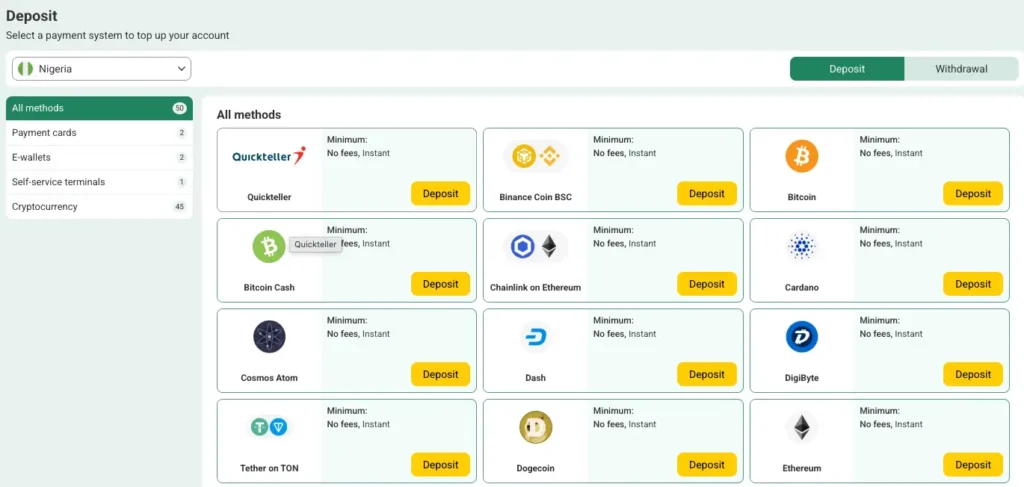This screenshot has width=1024, height=487.
Task: Click the 'Tether on TON' label
Action: click(x=269, y=468)
